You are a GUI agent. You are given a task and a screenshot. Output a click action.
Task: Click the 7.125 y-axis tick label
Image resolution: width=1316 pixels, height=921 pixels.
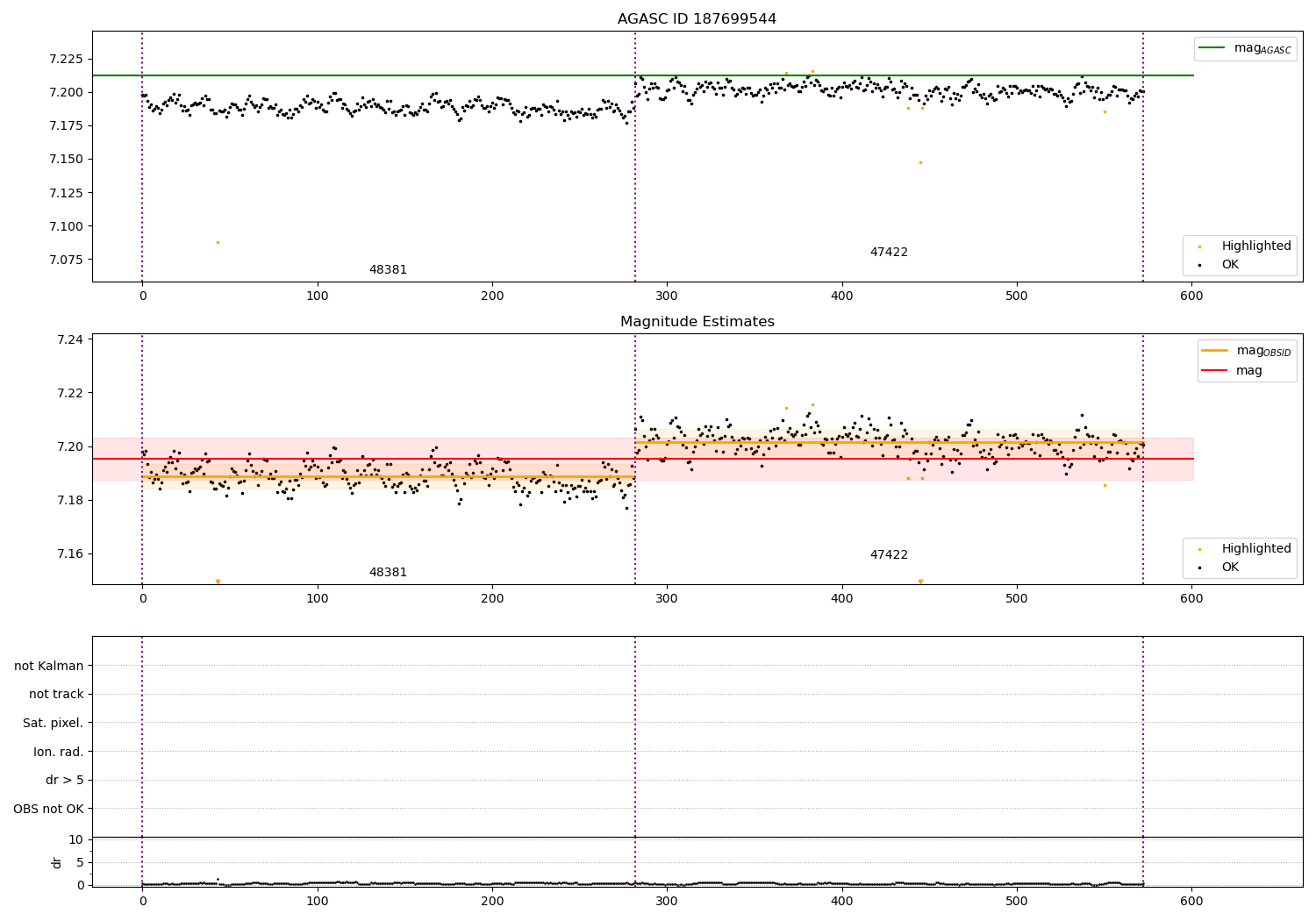click(x=66, y=193)
